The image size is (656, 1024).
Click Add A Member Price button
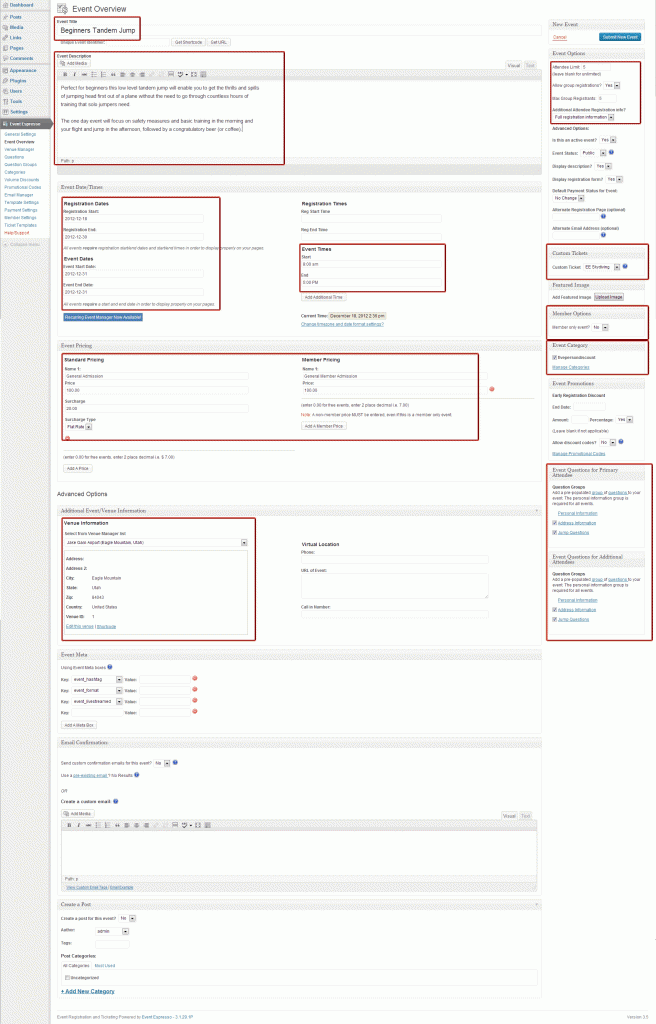324,426
